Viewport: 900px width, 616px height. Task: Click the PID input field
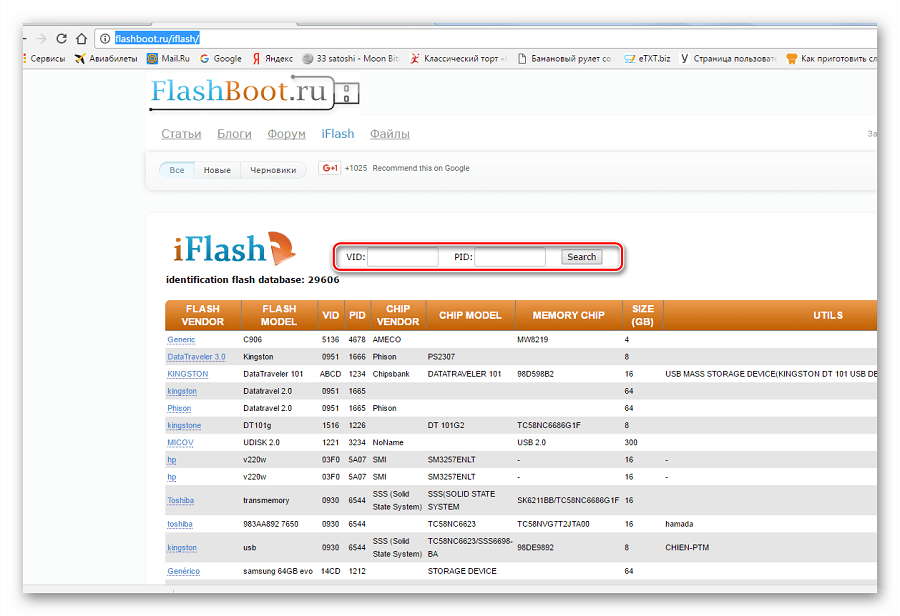click(509, 258)
